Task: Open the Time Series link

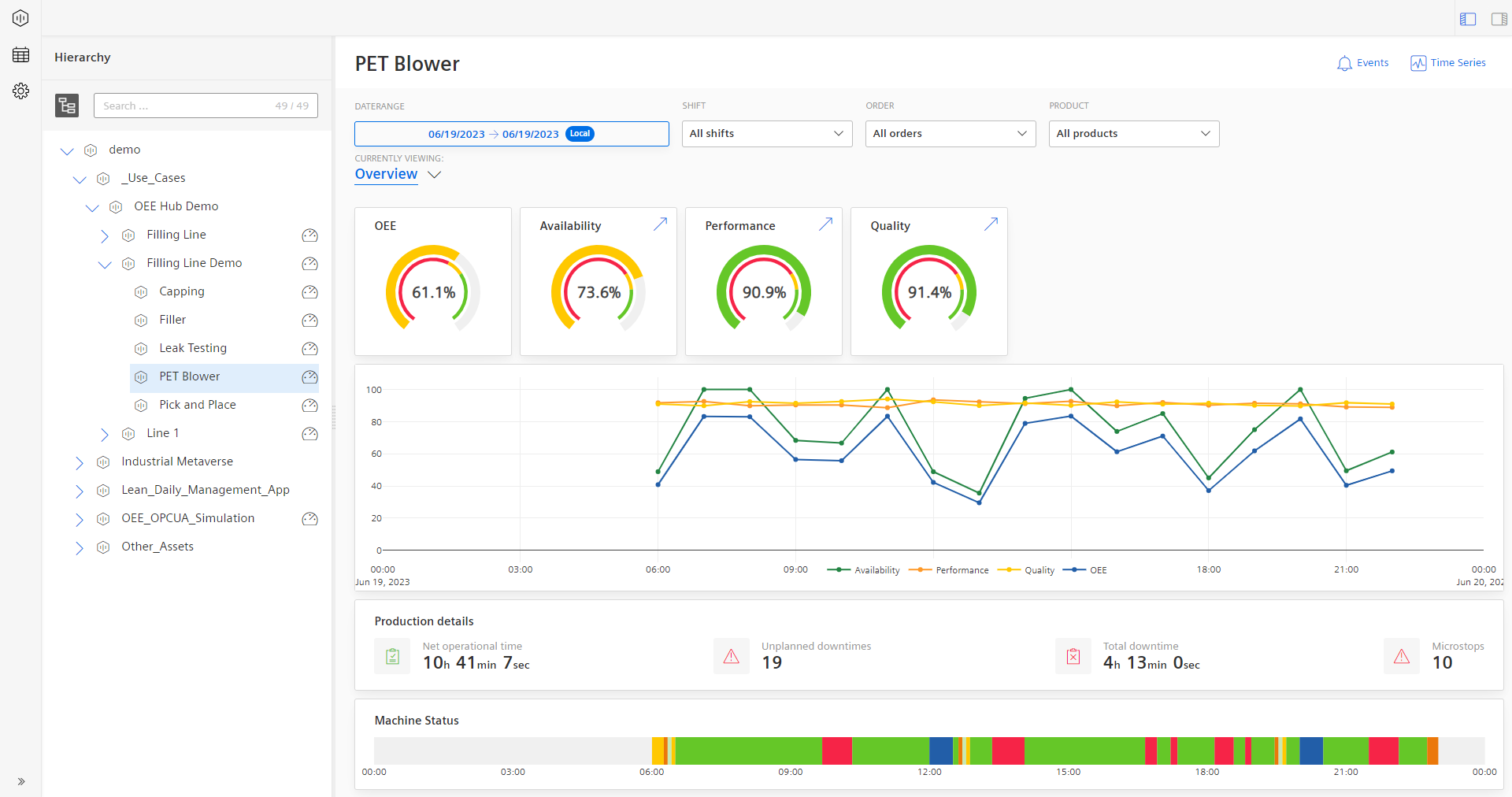Action: click(1448, 63)
